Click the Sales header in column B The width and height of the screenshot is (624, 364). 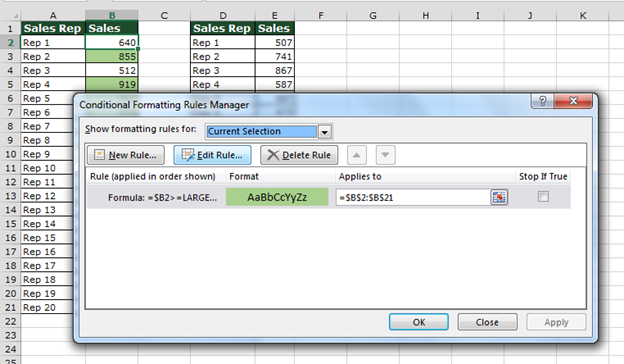(x=112, y=28)
